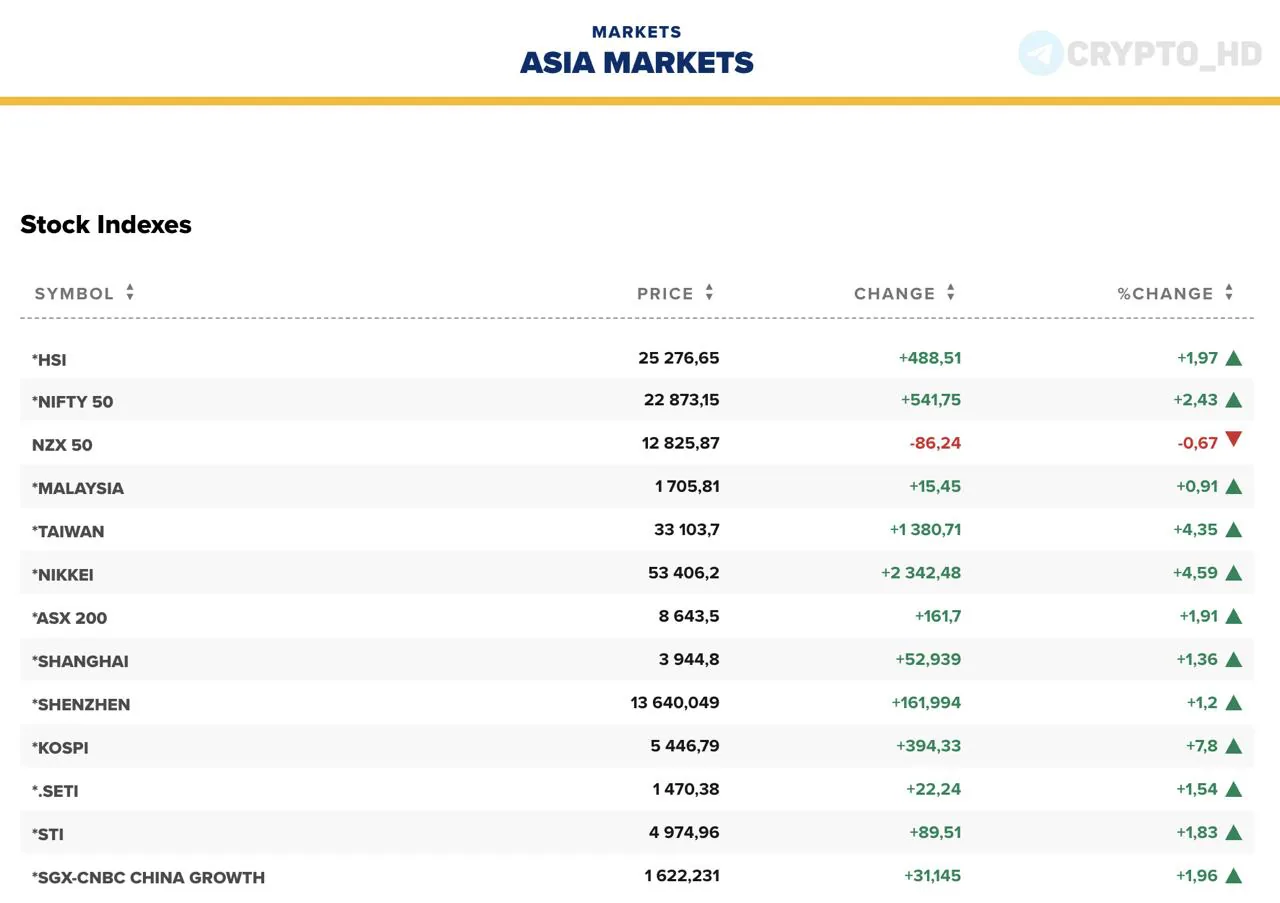
Task: Click the *ASX 200 change value +161,7
Action: click(937, 616)
